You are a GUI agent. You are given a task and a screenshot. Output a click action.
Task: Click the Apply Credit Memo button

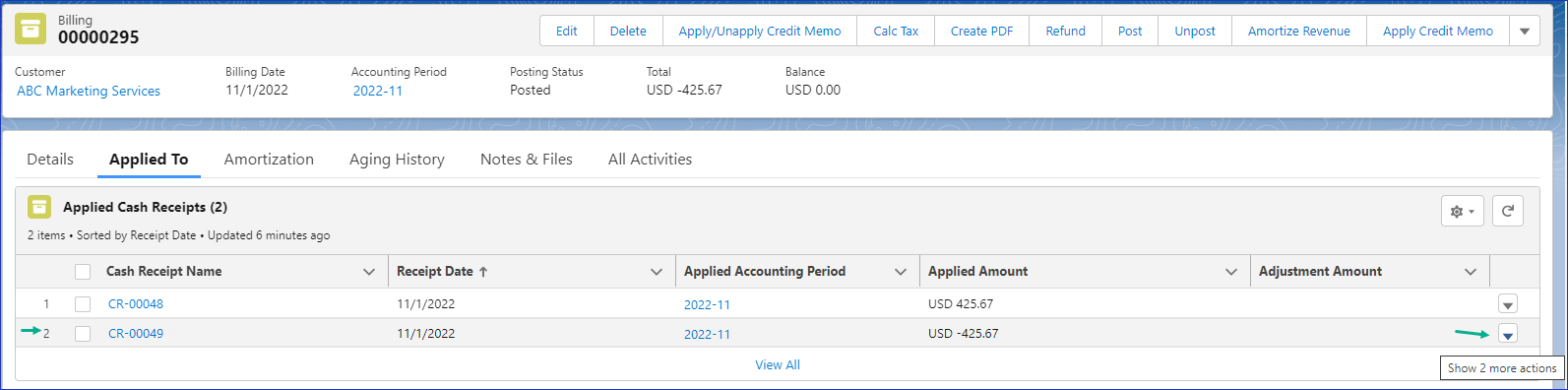tap(1438, 31)
